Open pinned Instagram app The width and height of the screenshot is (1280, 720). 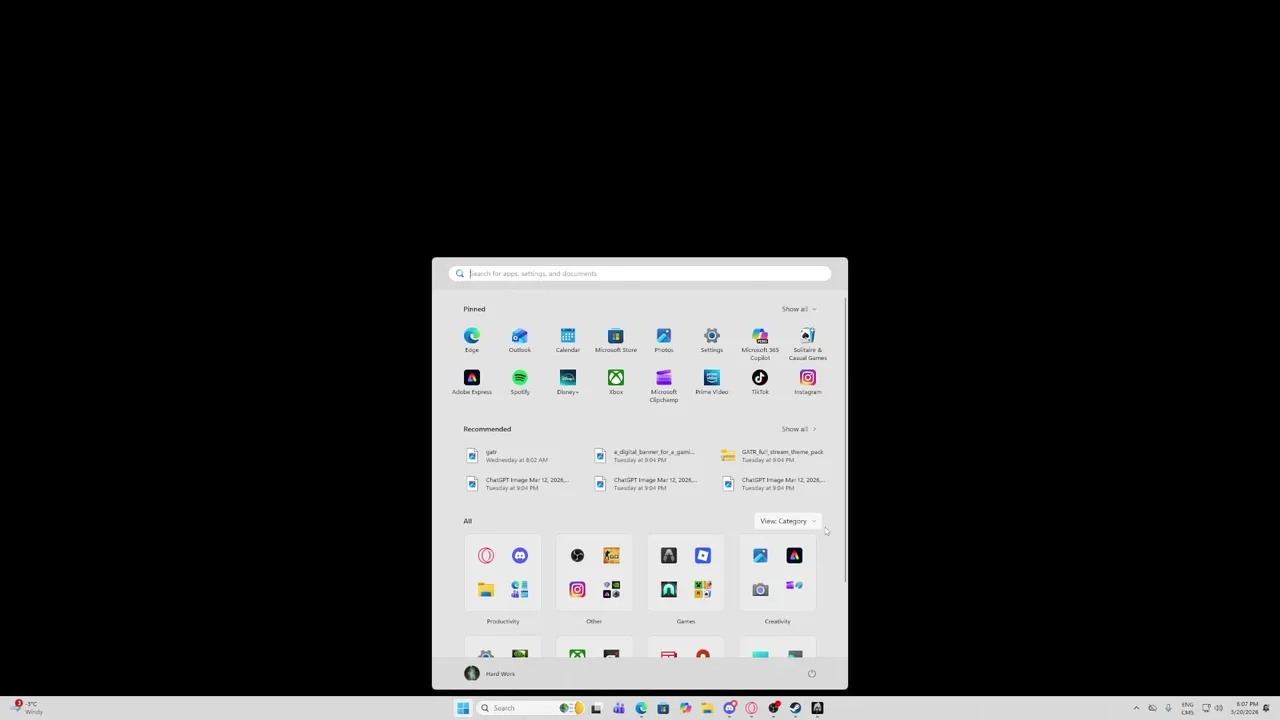click(808, 382)
